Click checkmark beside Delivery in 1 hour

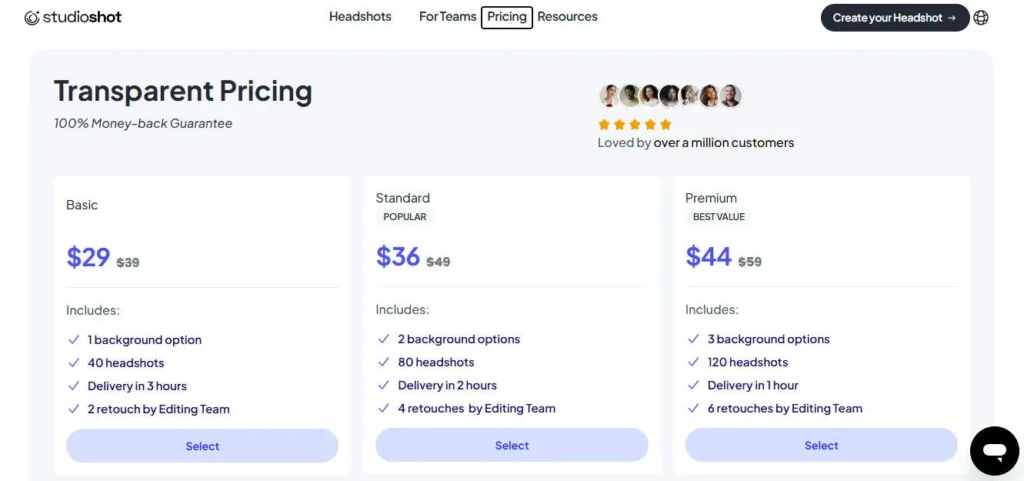click(692, 385)
